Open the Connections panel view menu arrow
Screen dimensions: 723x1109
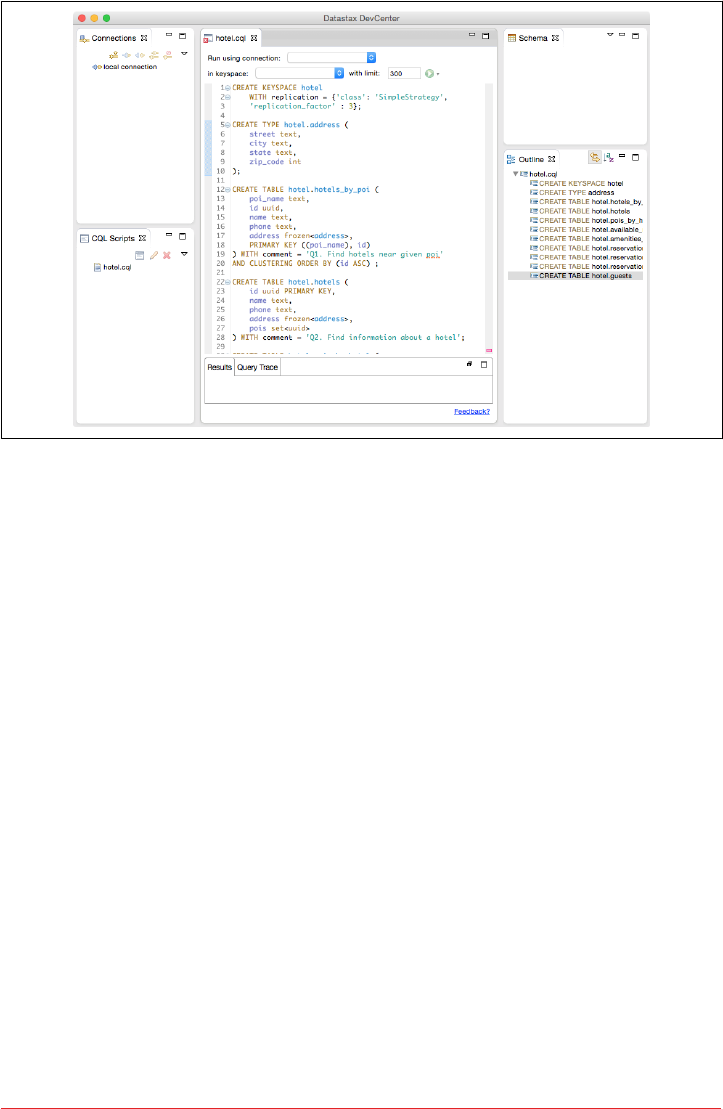[184, 54]
